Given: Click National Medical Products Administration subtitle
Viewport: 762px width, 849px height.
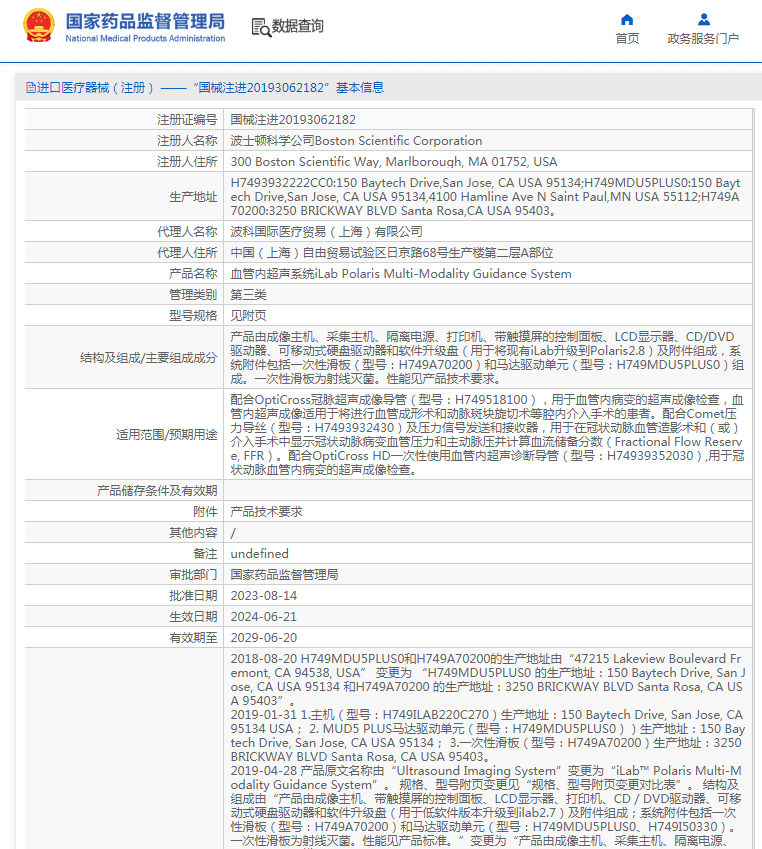Looking at the screenshot, I should 145,38.
